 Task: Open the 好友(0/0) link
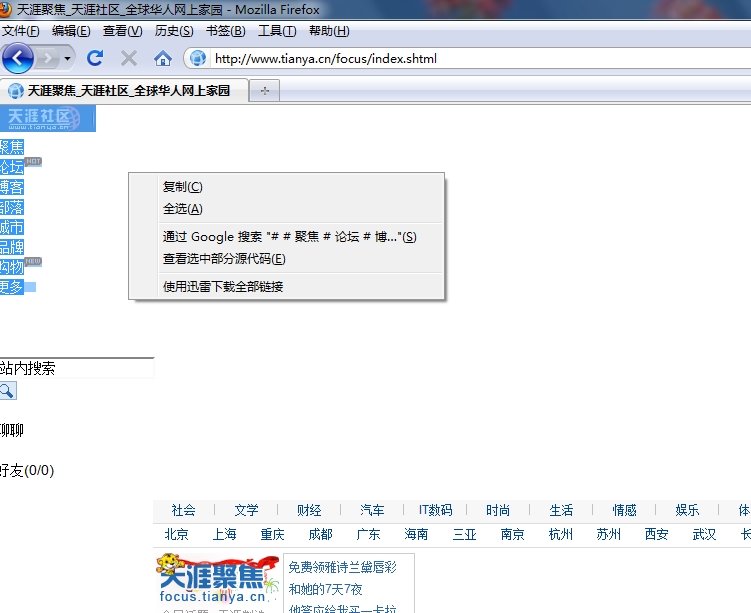[x=27, y=471]
